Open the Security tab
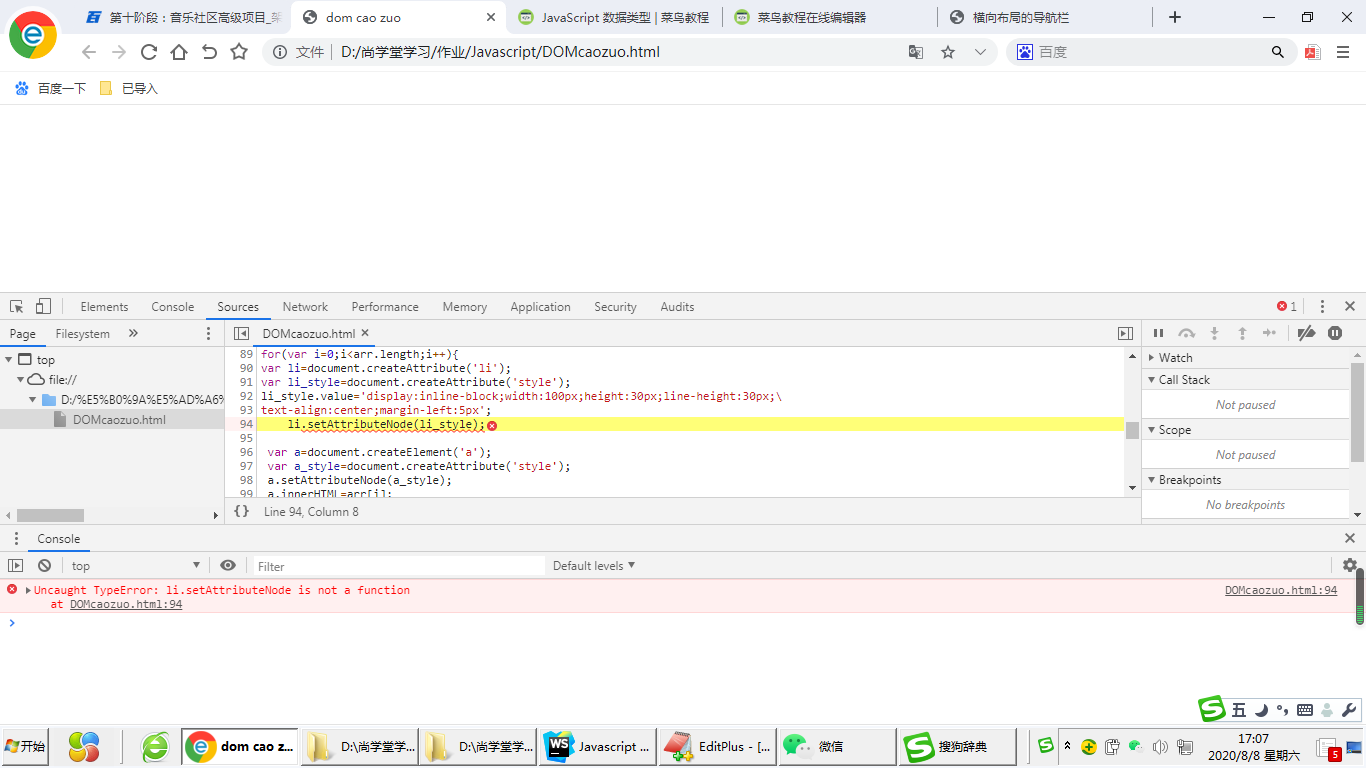This screenshot has height=768, width=1366. click(615, 307)
